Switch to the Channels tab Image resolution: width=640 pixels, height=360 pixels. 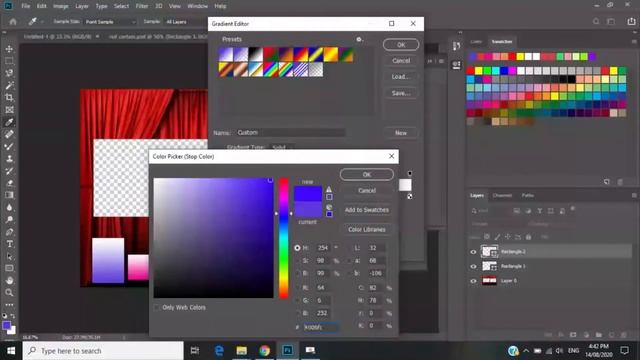(x=502, y=196)
